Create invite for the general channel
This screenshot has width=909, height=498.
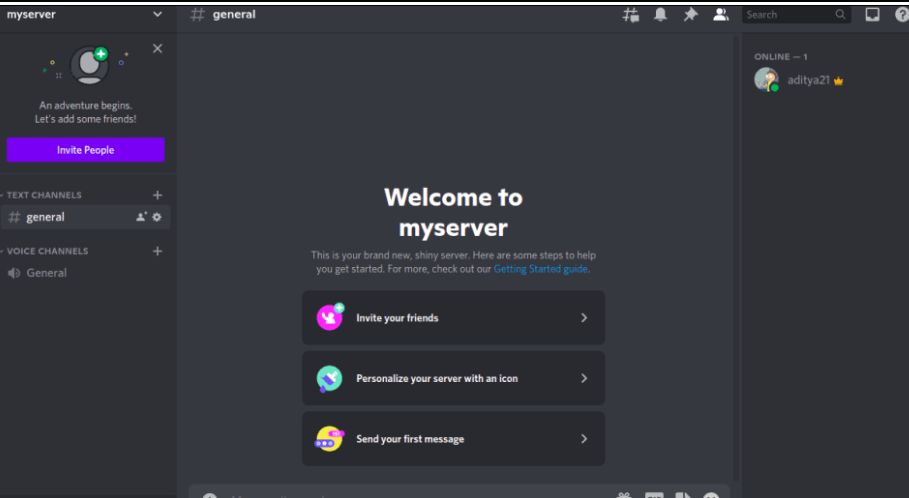click(x=141, y=217)
